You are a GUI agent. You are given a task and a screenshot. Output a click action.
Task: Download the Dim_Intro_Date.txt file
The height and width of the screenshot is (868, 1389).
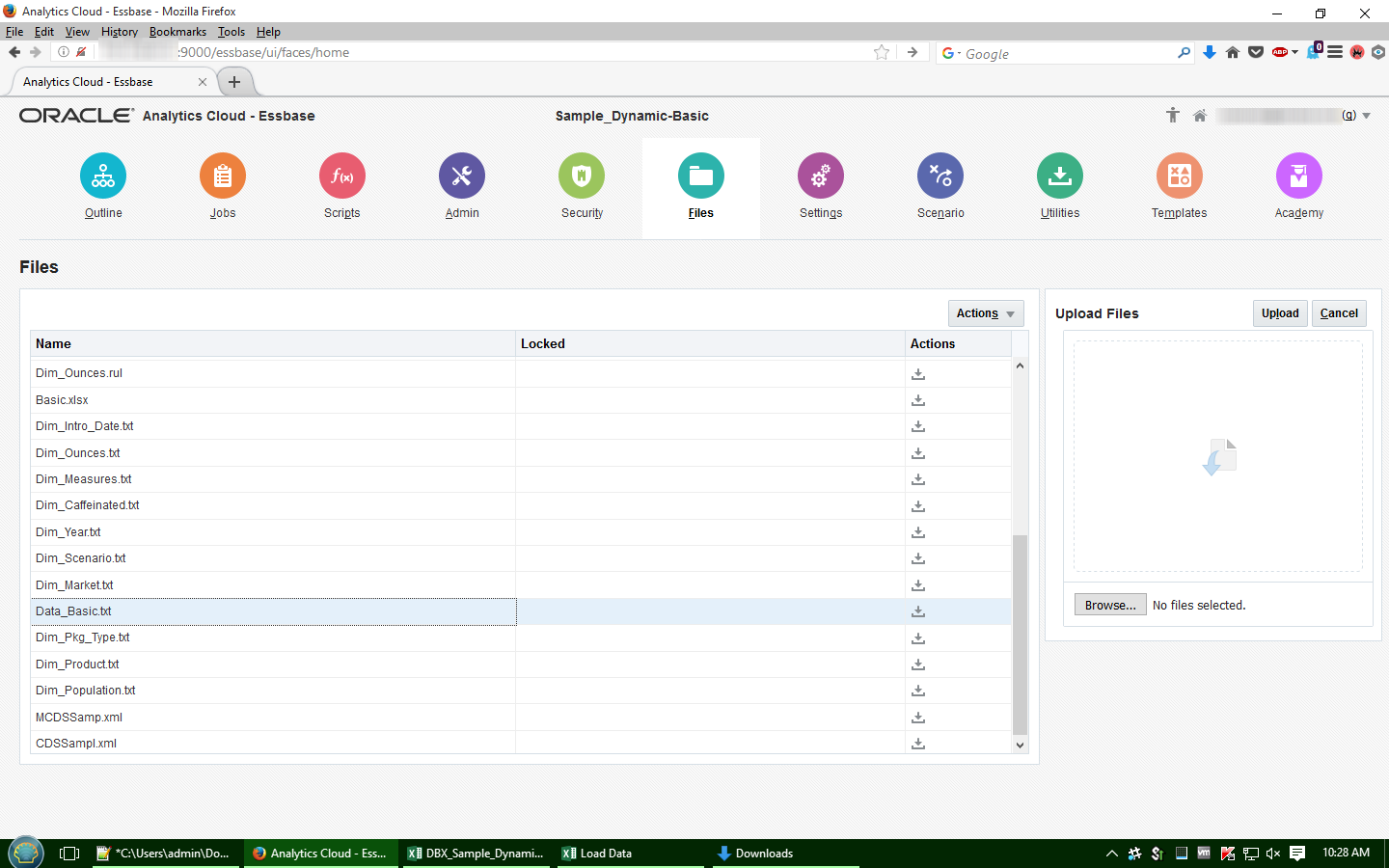(918, 426)
